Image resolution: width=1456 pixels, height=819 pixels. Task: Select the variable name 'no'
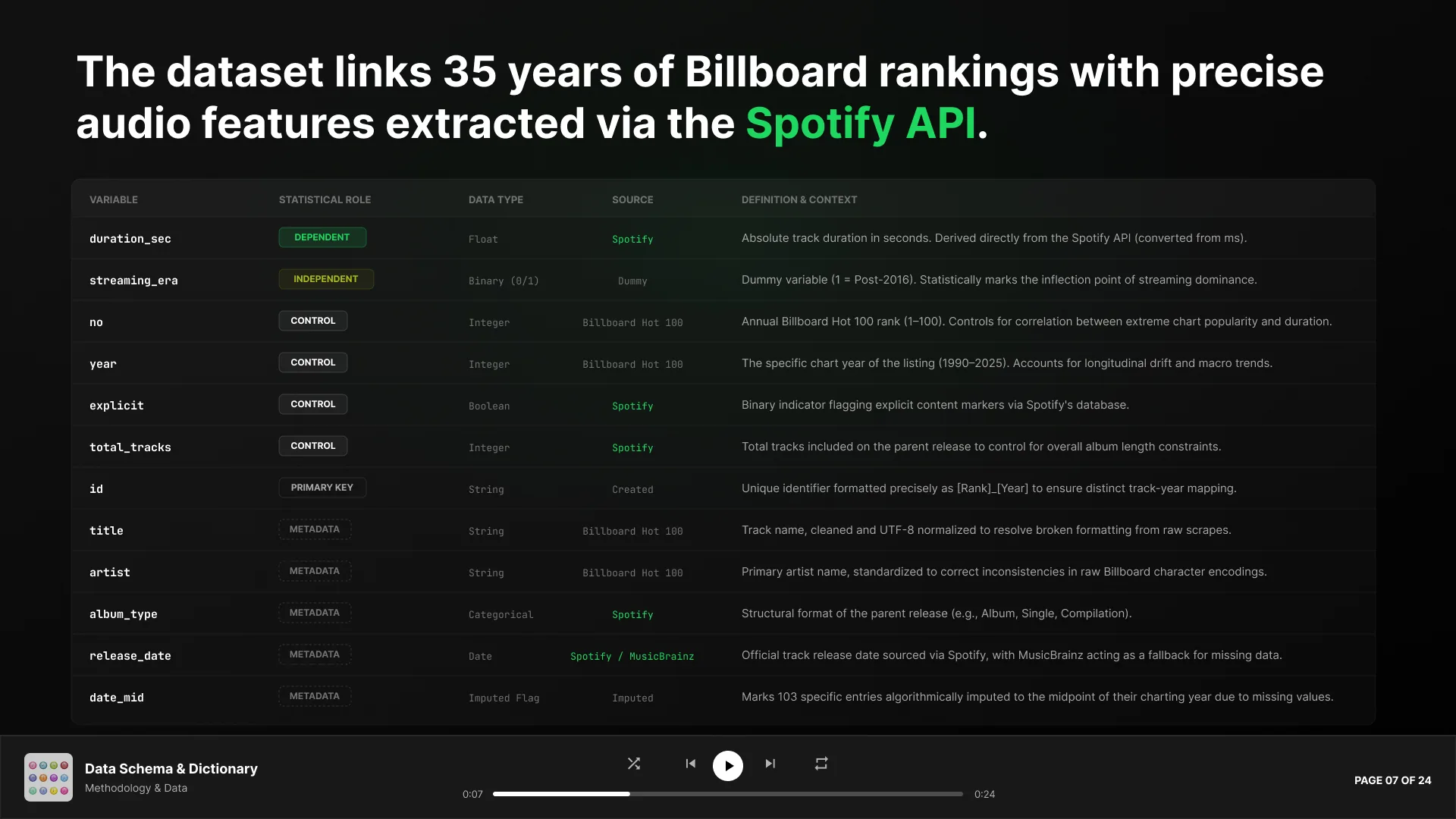tap(96, 322)
